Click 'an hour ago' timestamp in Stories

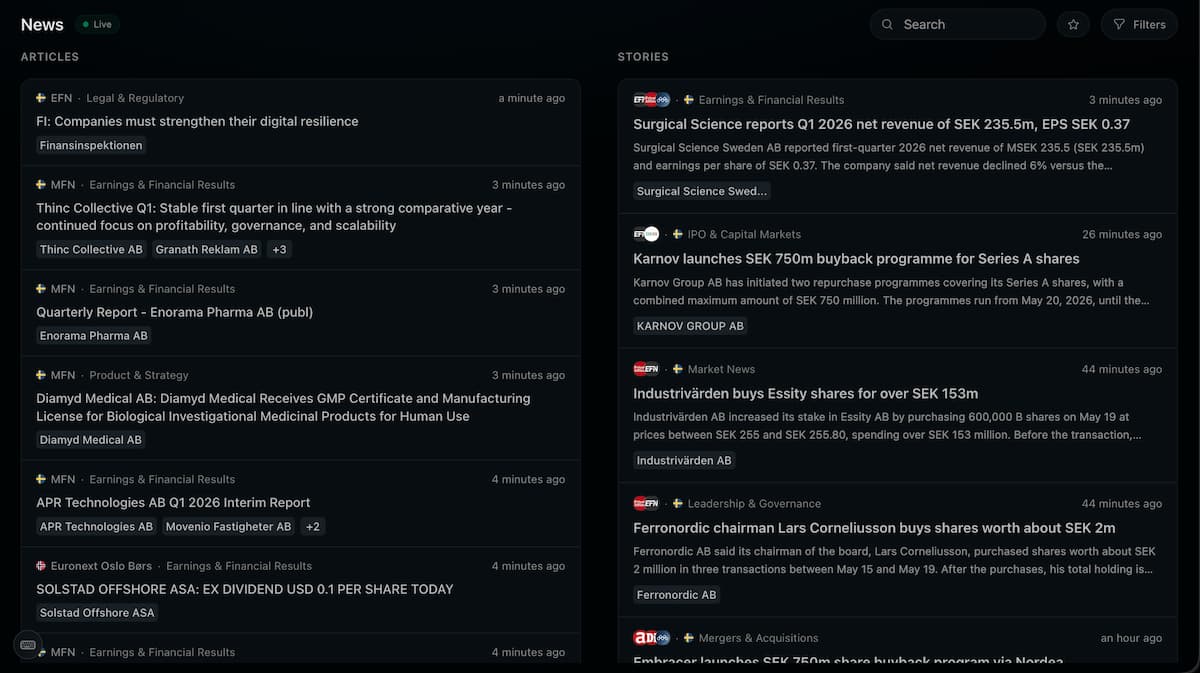(1131, 638)
